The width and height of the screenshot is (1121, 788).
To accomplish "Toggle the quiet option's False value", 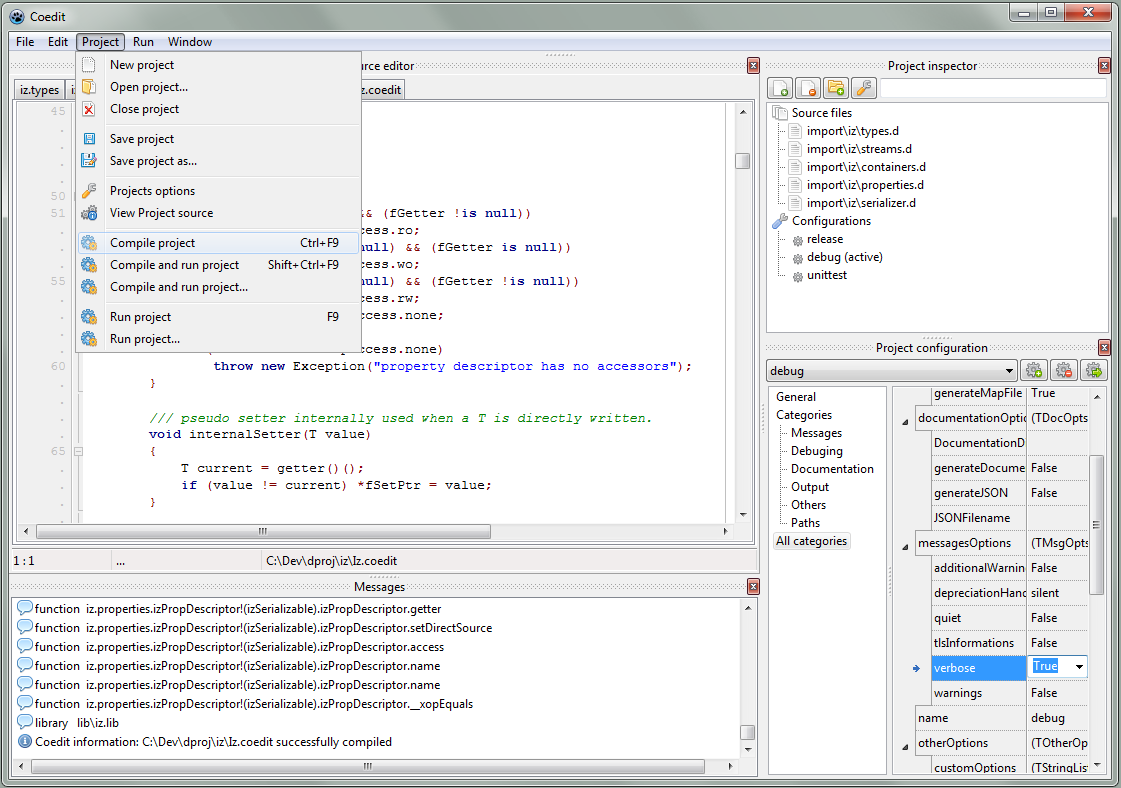I will pos(1044,618).
